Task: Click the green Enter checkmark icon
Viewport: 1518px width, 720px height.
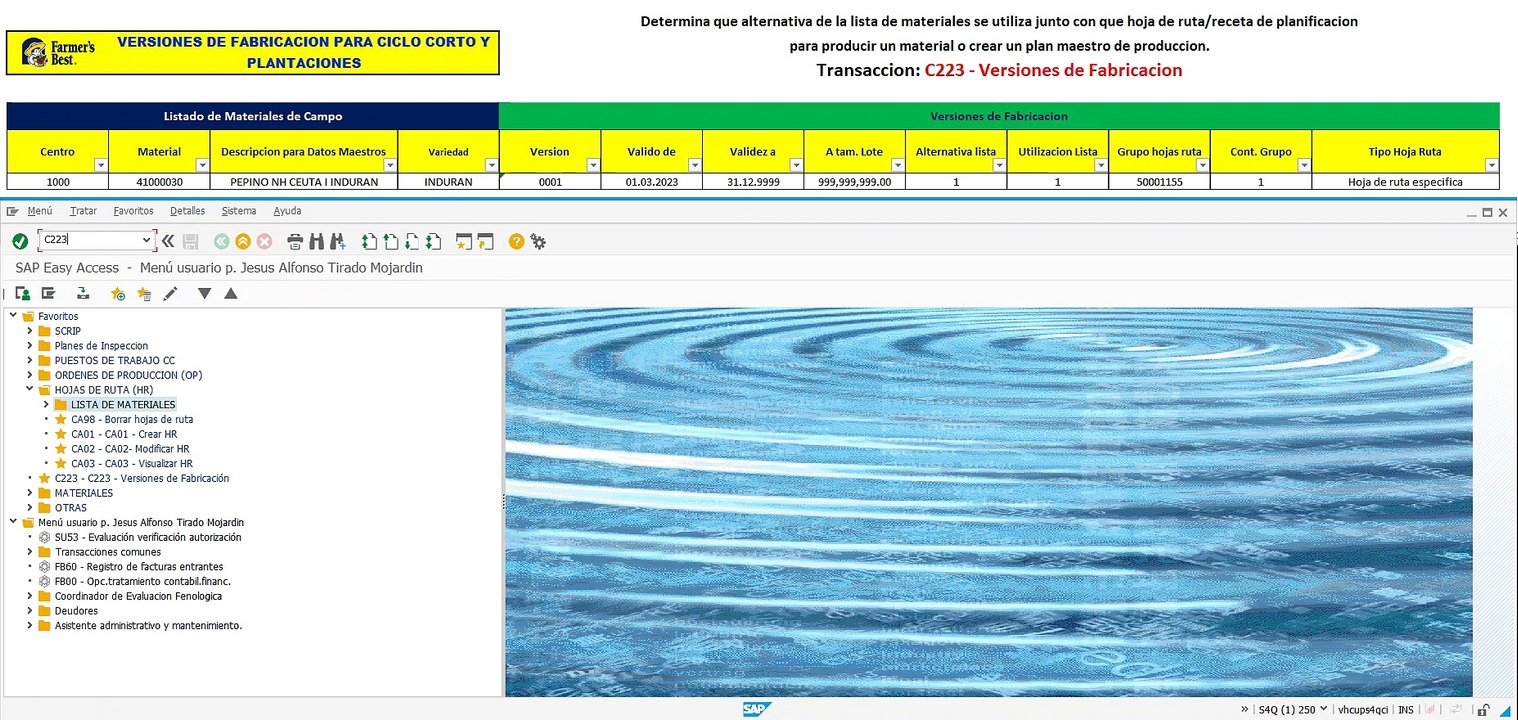Action: coord(20,241)
